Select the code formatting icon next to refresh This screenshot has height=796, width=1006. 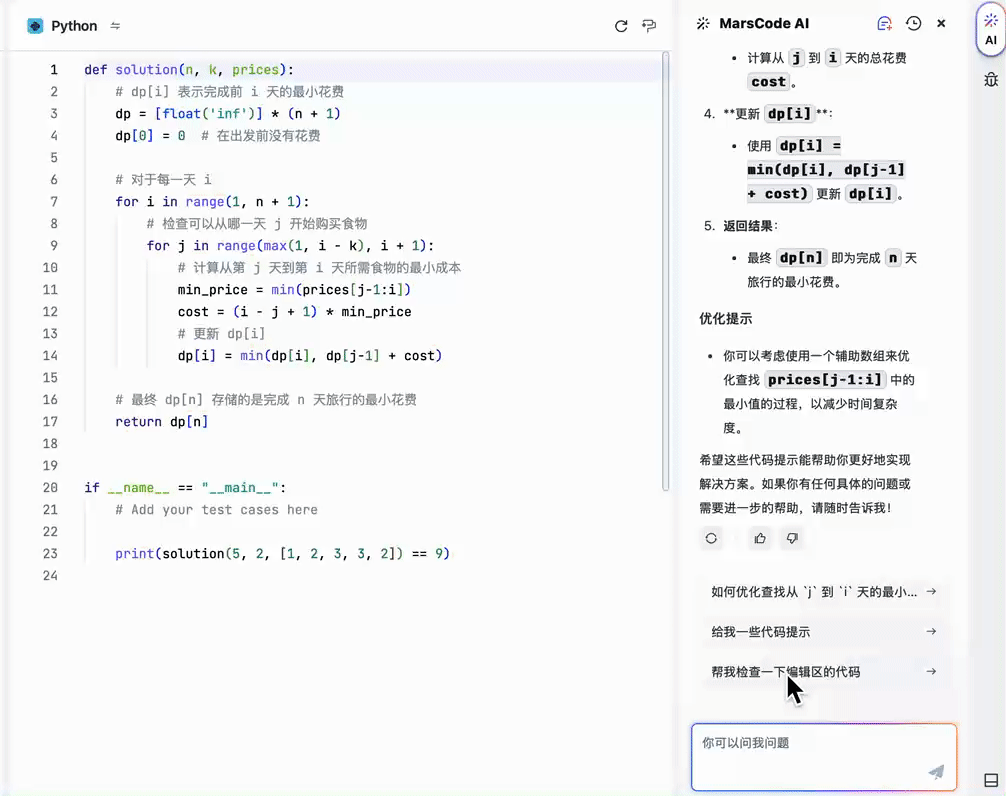(650, 26)
